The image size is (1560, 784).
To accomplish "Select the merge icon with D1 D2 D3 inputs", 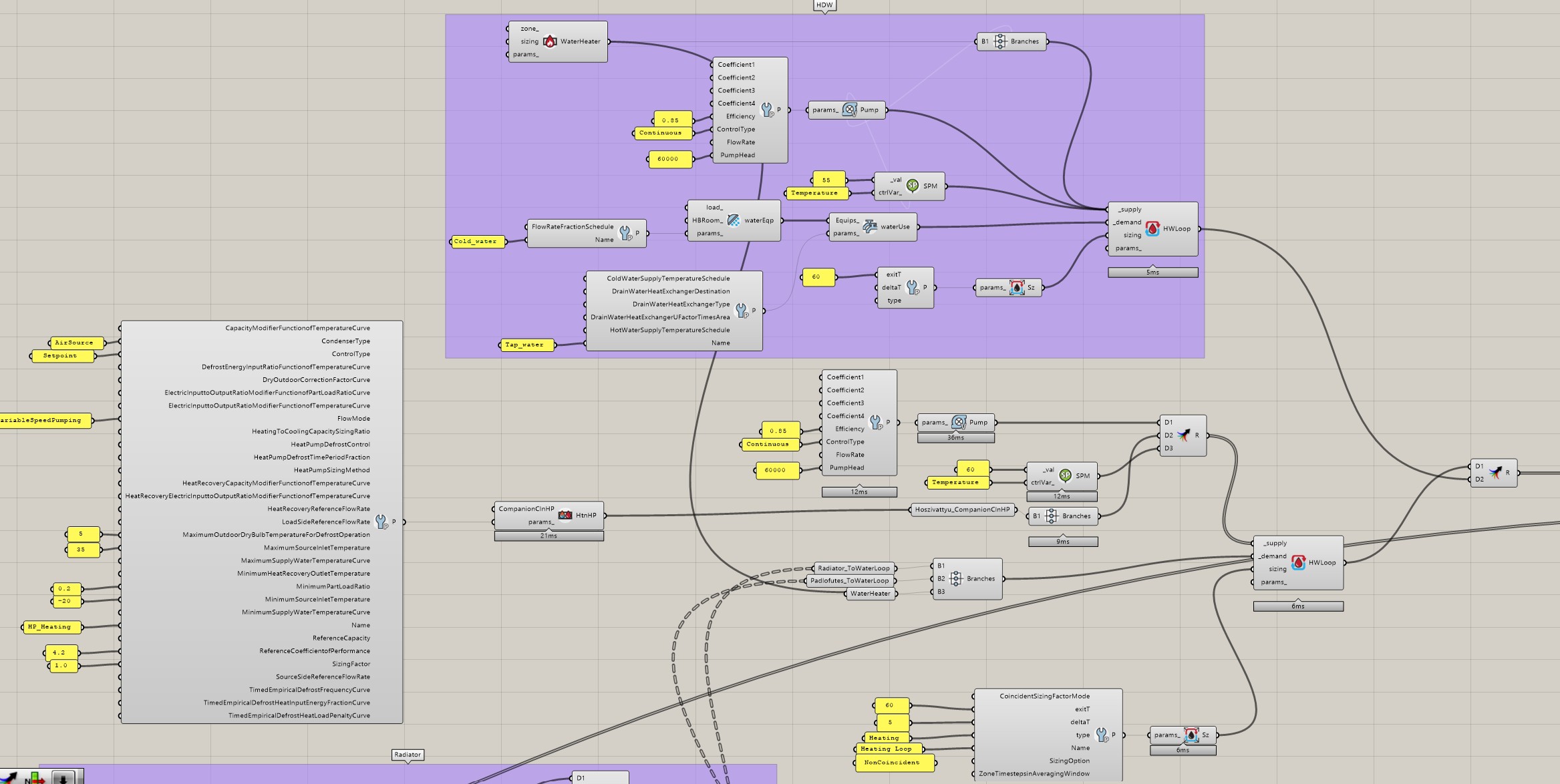I will coord(1183,435).
